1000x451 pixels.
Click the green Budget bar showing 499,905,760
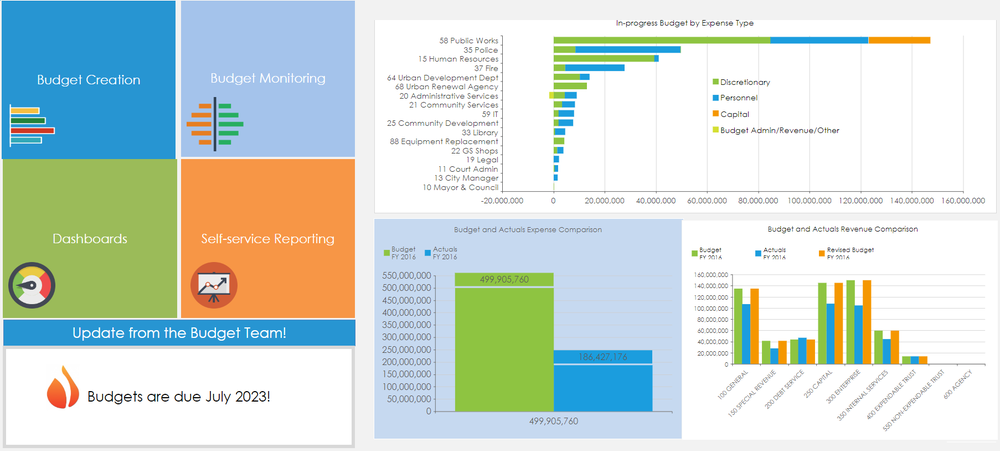[x=504, y=342]
